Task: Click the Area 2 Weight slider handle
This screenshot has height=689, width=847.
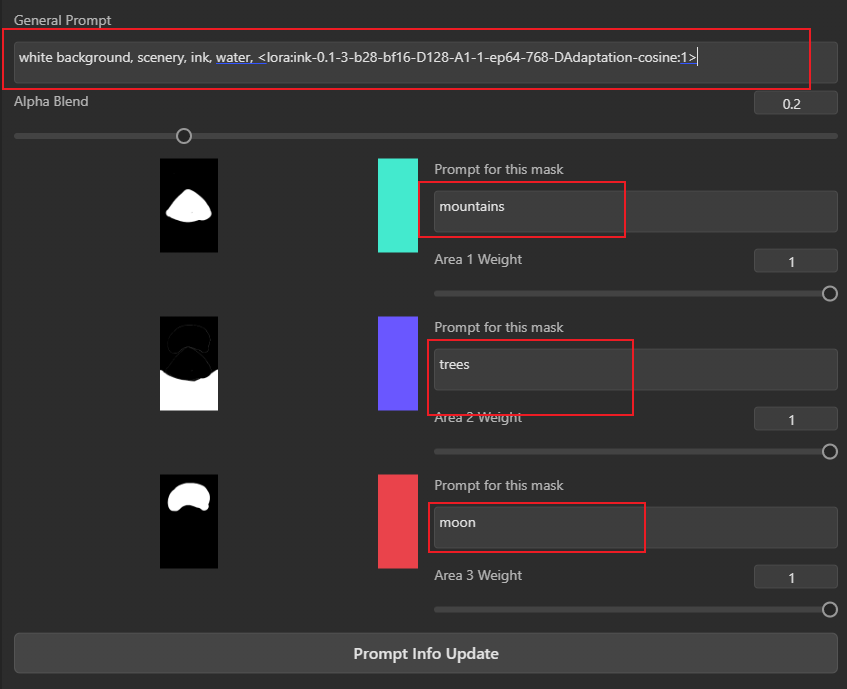Action: coord(830,451)
